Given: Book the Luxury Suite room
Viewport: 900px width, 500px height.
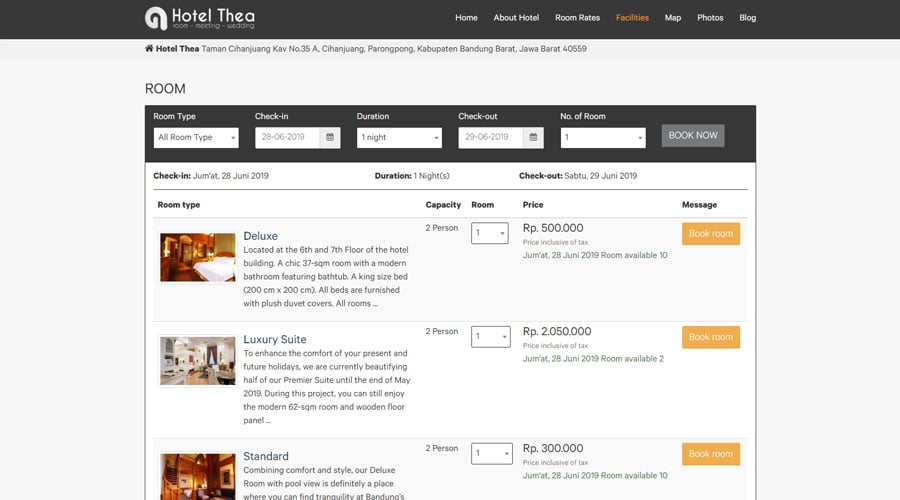Looking at the screenshot, I should click(710, 337).
